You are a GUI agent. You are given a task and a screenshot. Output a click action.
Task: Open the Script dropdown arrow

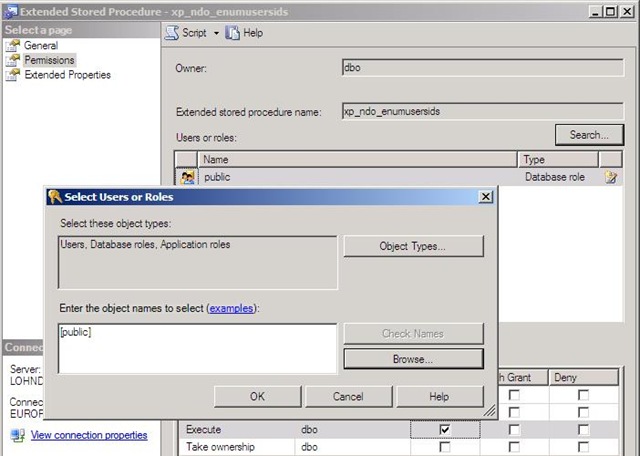(x=216, y=33)
